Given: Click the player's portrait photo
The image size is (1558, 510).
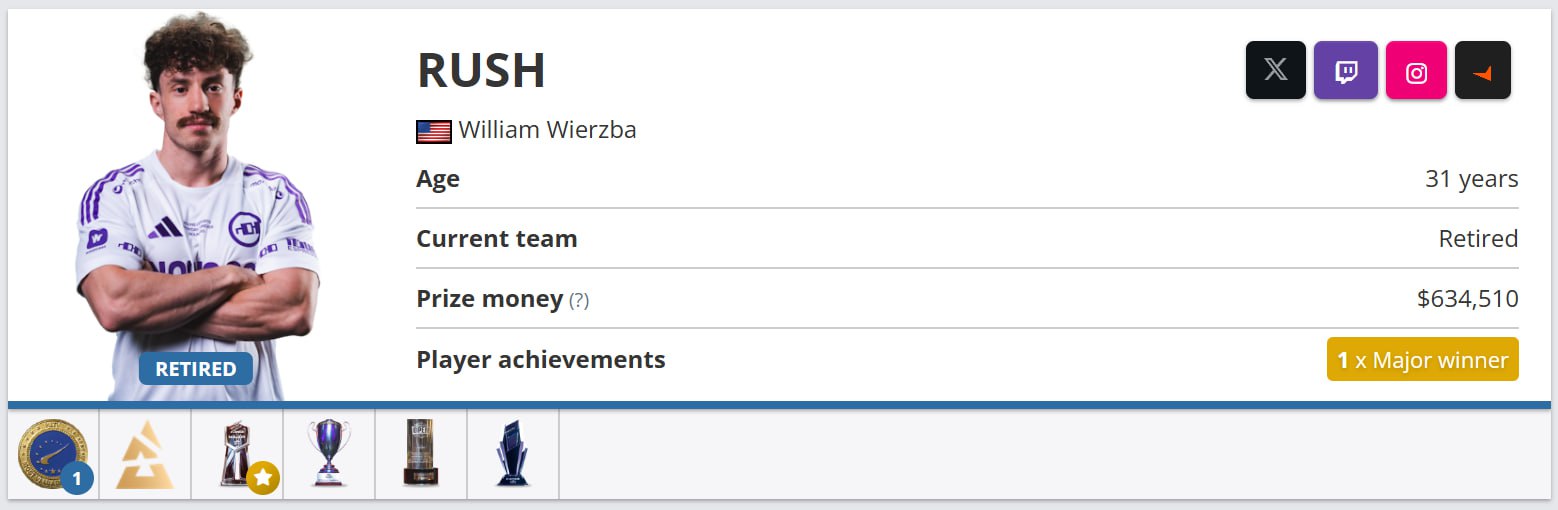Looking at the screenshot, I should coord(197,205).
